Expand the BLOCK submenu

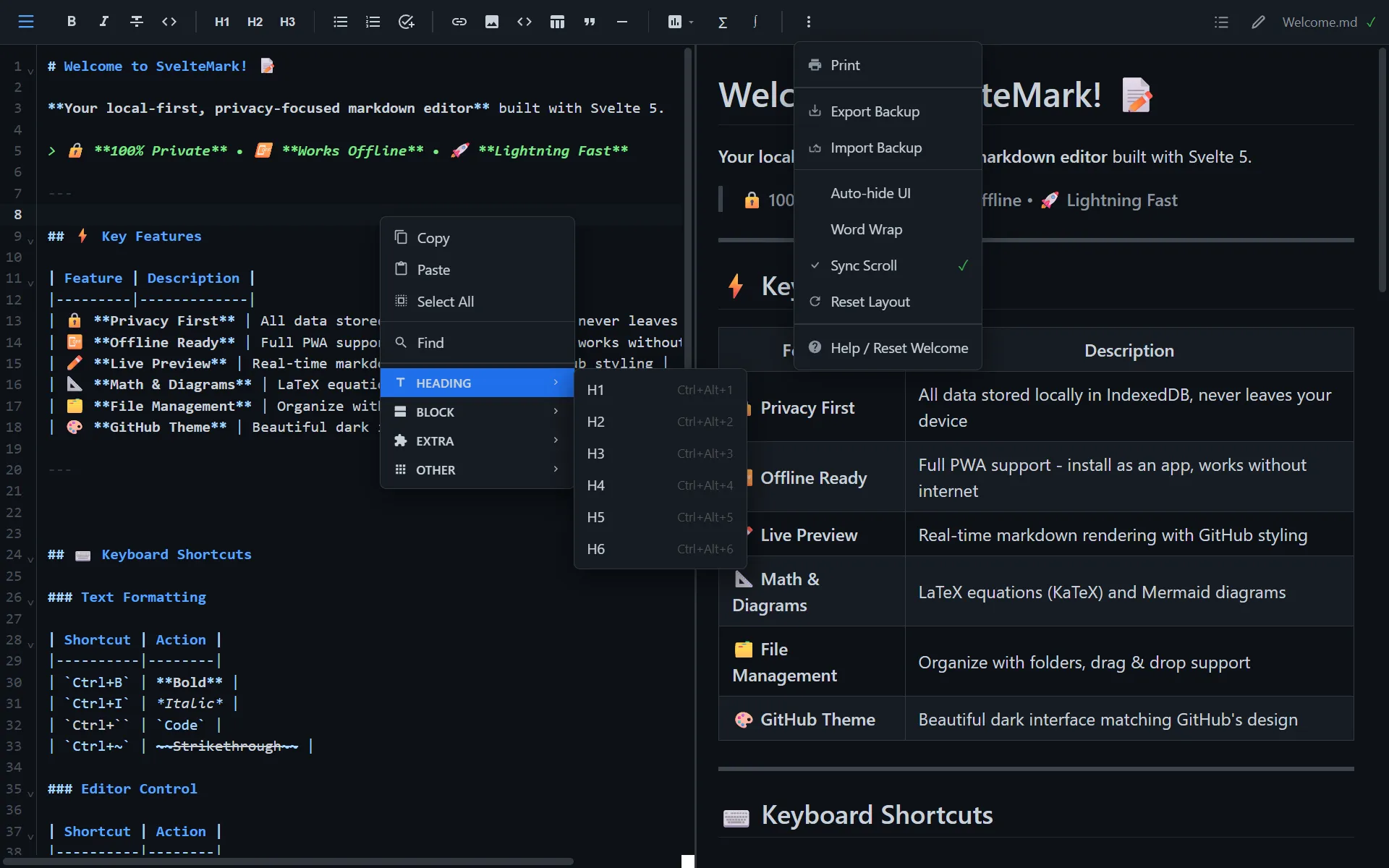477,412
